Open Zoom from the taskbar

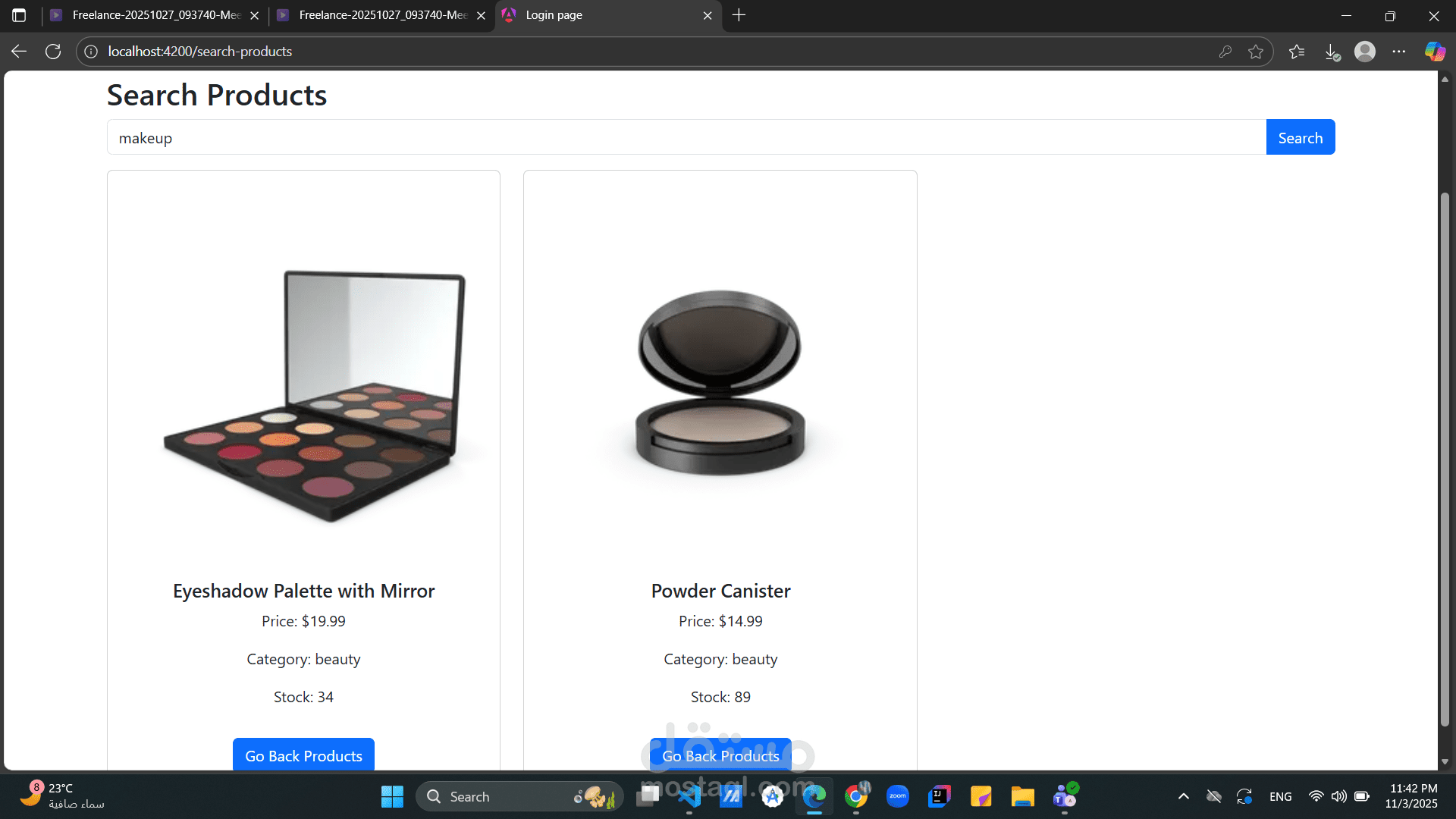coord(898,796)
